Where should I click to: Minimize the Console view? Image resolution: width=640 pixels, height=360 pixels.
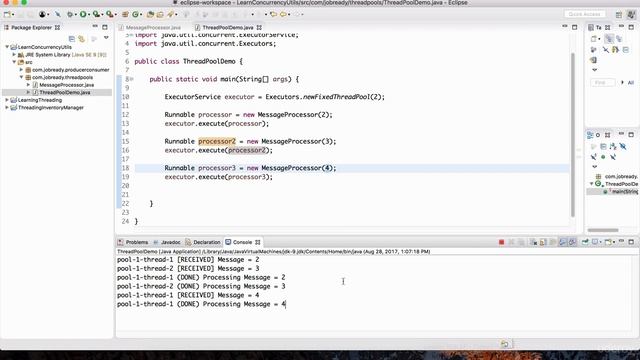pyautogui.click(x=621, y=242)
